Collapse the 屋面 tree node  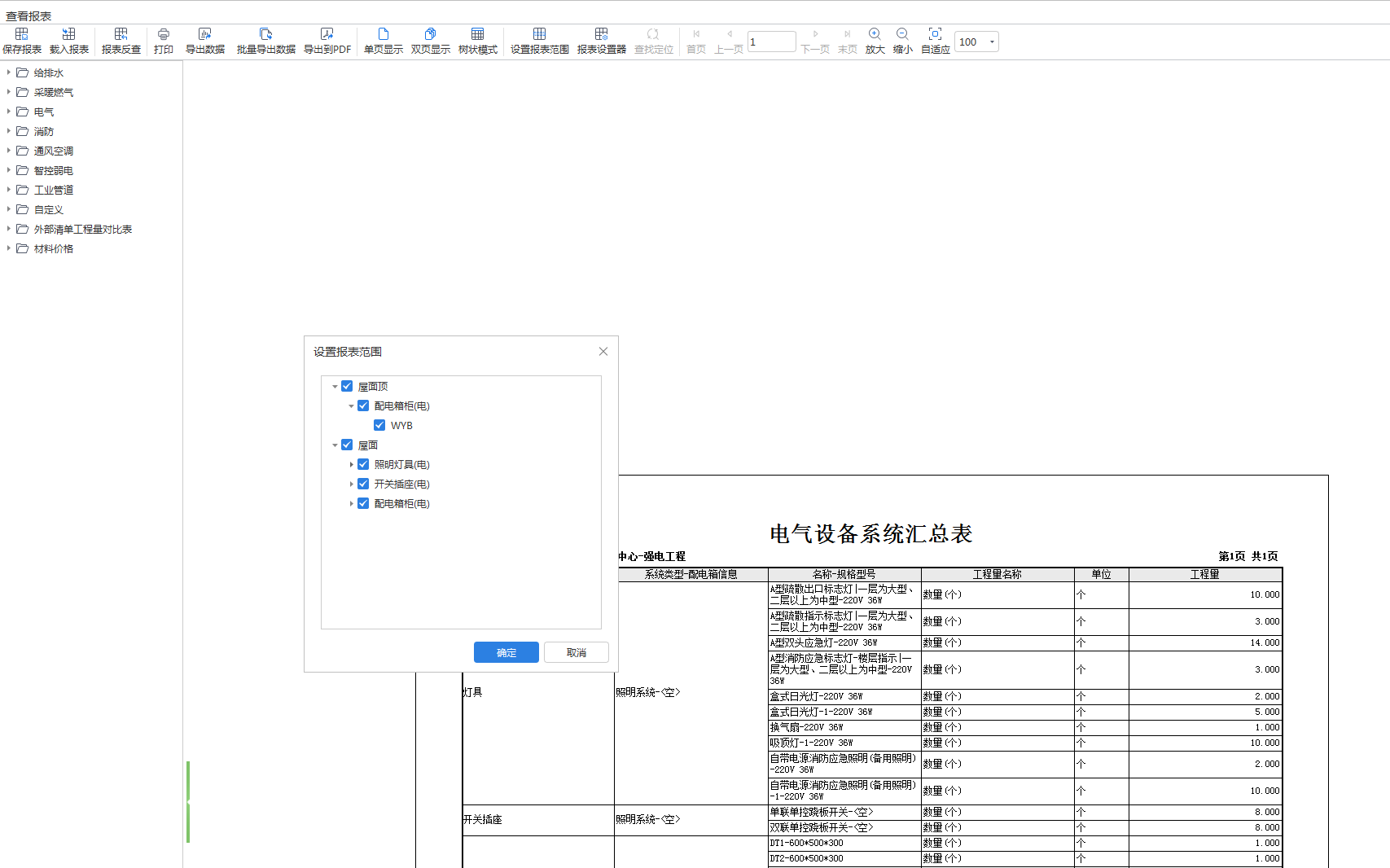335,445
